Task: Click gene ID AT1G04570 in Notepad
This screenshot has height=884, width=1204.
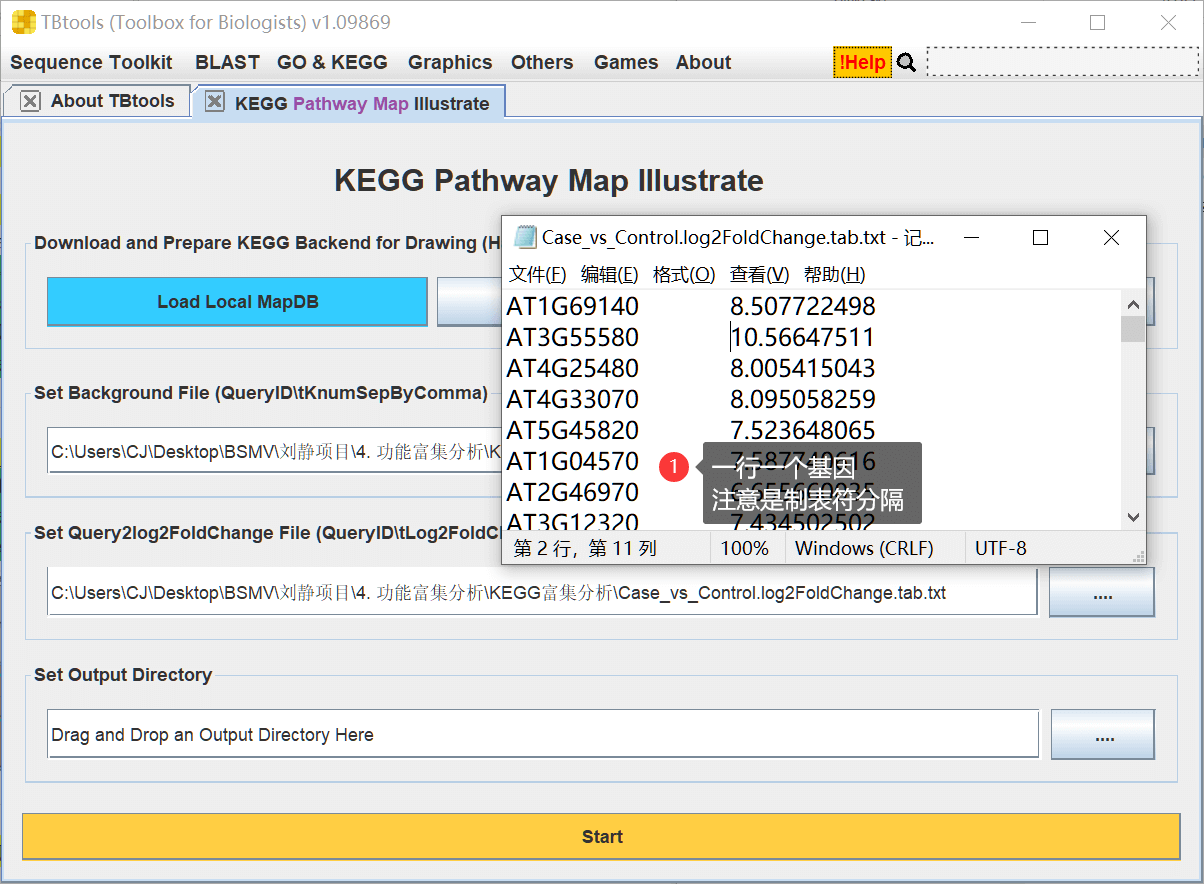Action: (572, 461)
